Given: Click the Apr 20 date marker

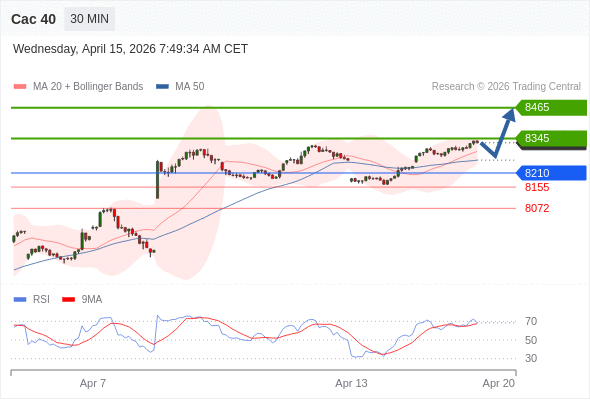Looking at the screenshot, I should [x=499, y=383].
